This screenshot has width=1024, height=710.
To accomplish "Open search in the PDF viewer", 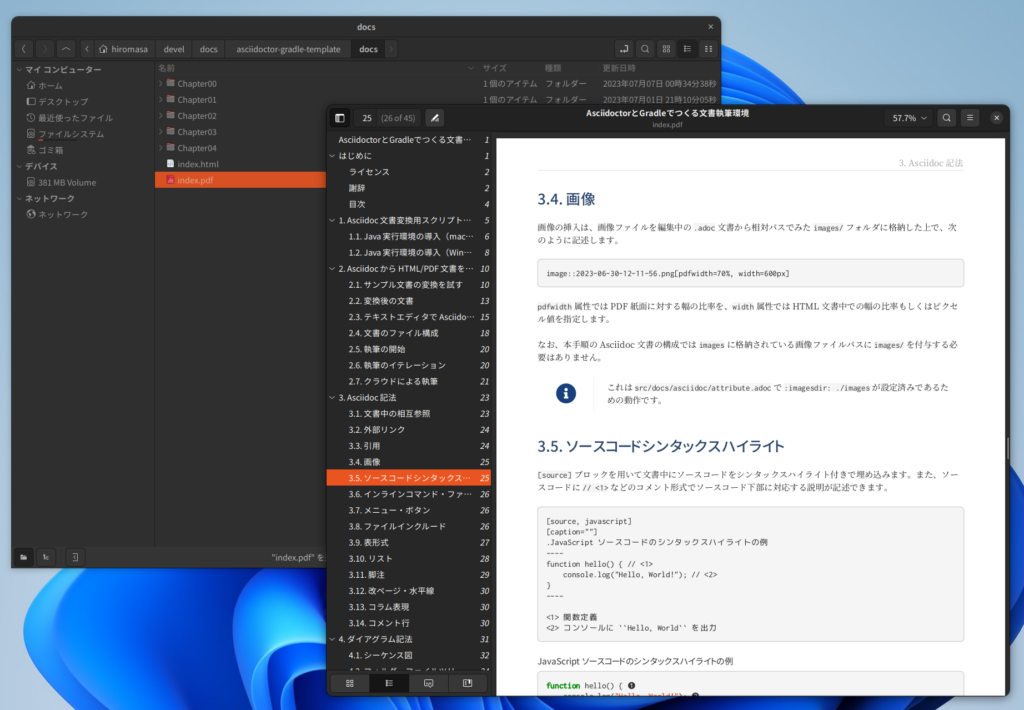I will 946,118.
